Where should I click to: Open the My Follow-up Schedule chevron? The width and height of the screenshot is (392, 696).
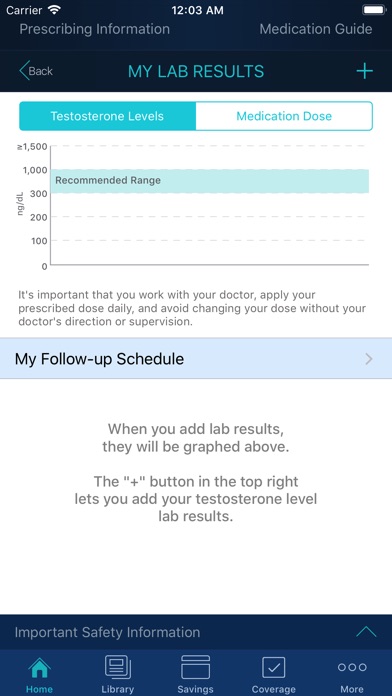[x=368, y=359]
